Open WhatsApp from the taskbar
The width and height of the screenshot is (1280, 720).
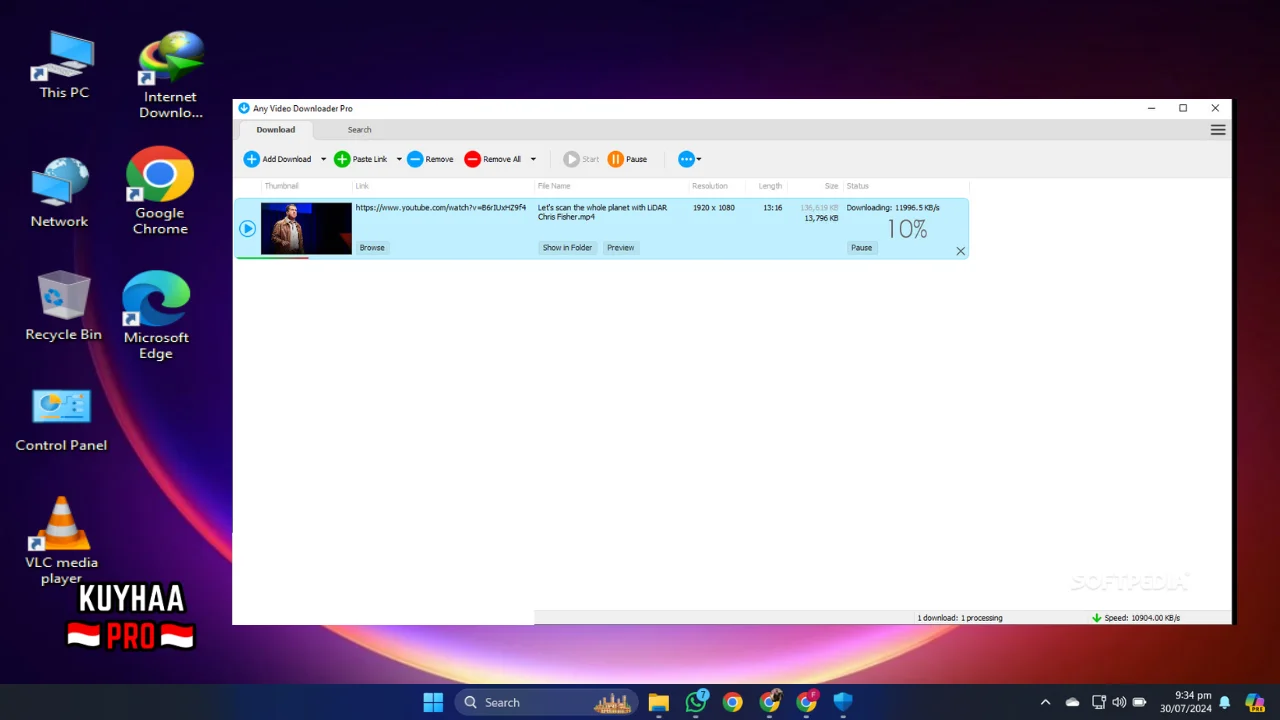696,702
